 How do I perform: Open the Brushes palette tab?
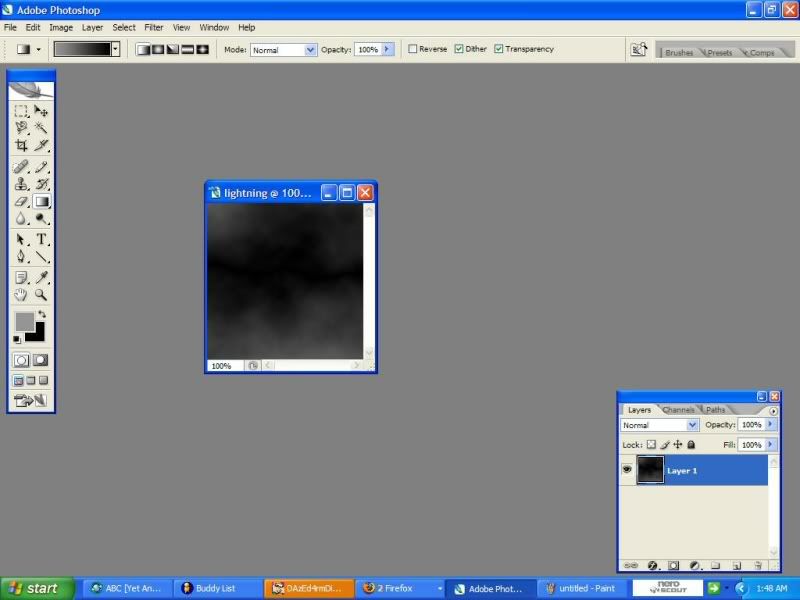[x=679, y=53]
